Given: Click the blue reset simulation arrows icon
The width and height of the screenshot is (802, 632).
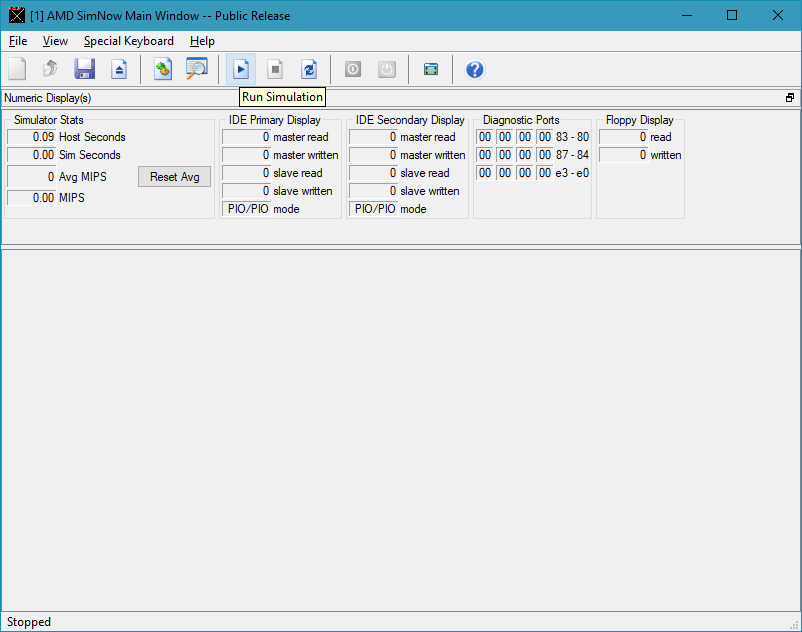Looking at the screenshot, I should pyautogui.click(x=309, y=69).
